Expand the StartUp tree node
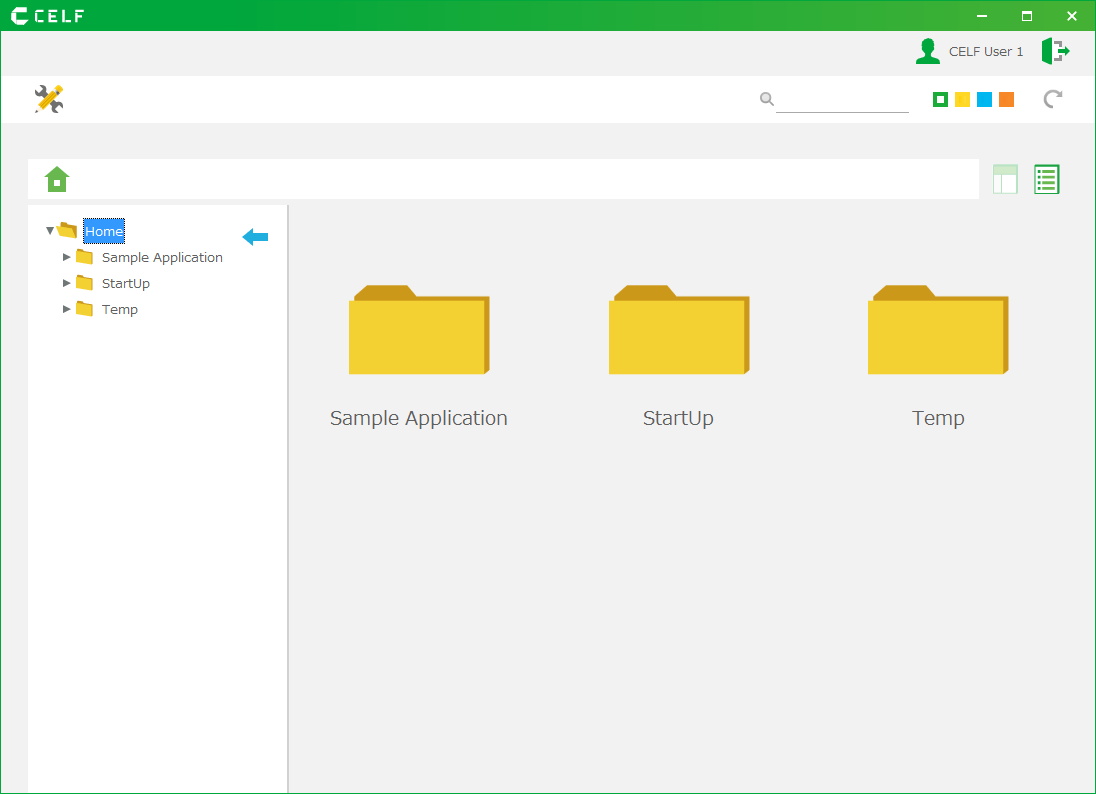 [67, 283]
